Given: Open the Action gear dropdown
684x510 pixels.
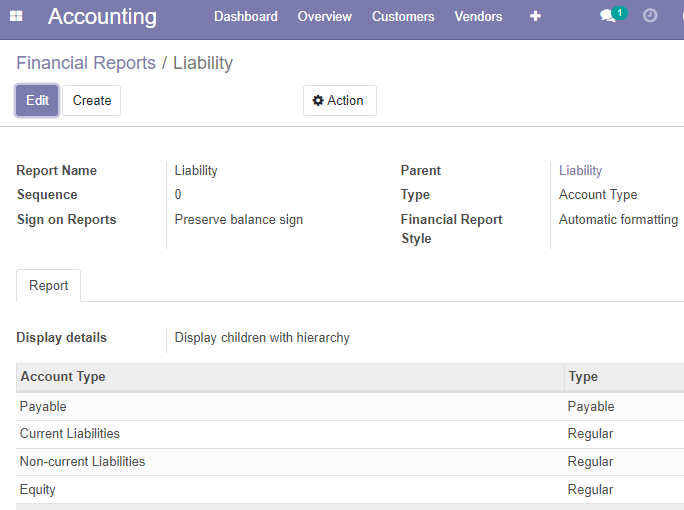Looking at the screenshot, I should [x=339, y=100].
